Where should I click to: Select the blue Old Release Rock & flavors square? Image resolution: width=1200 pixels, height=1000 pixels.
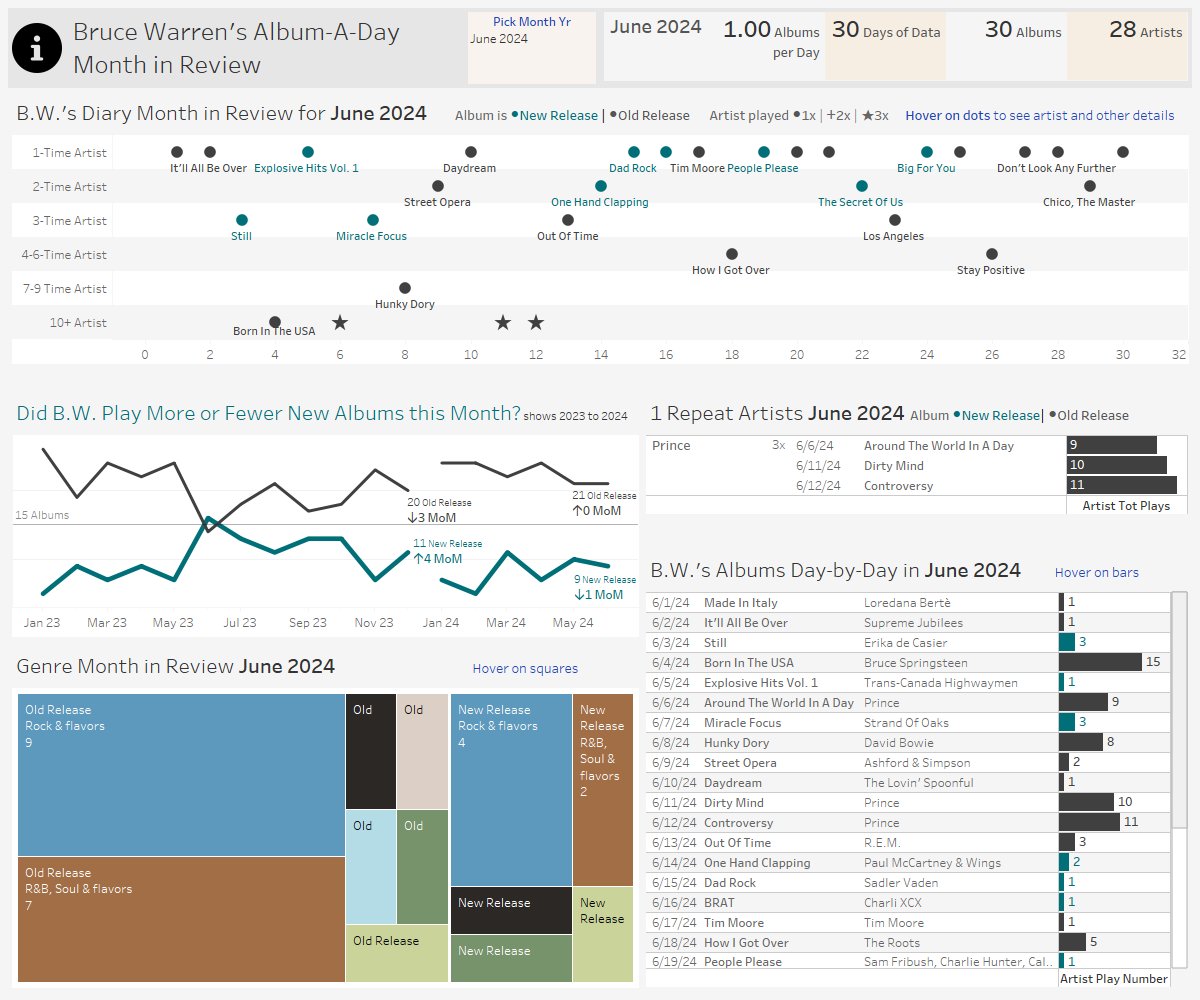[x=181, y=775]
